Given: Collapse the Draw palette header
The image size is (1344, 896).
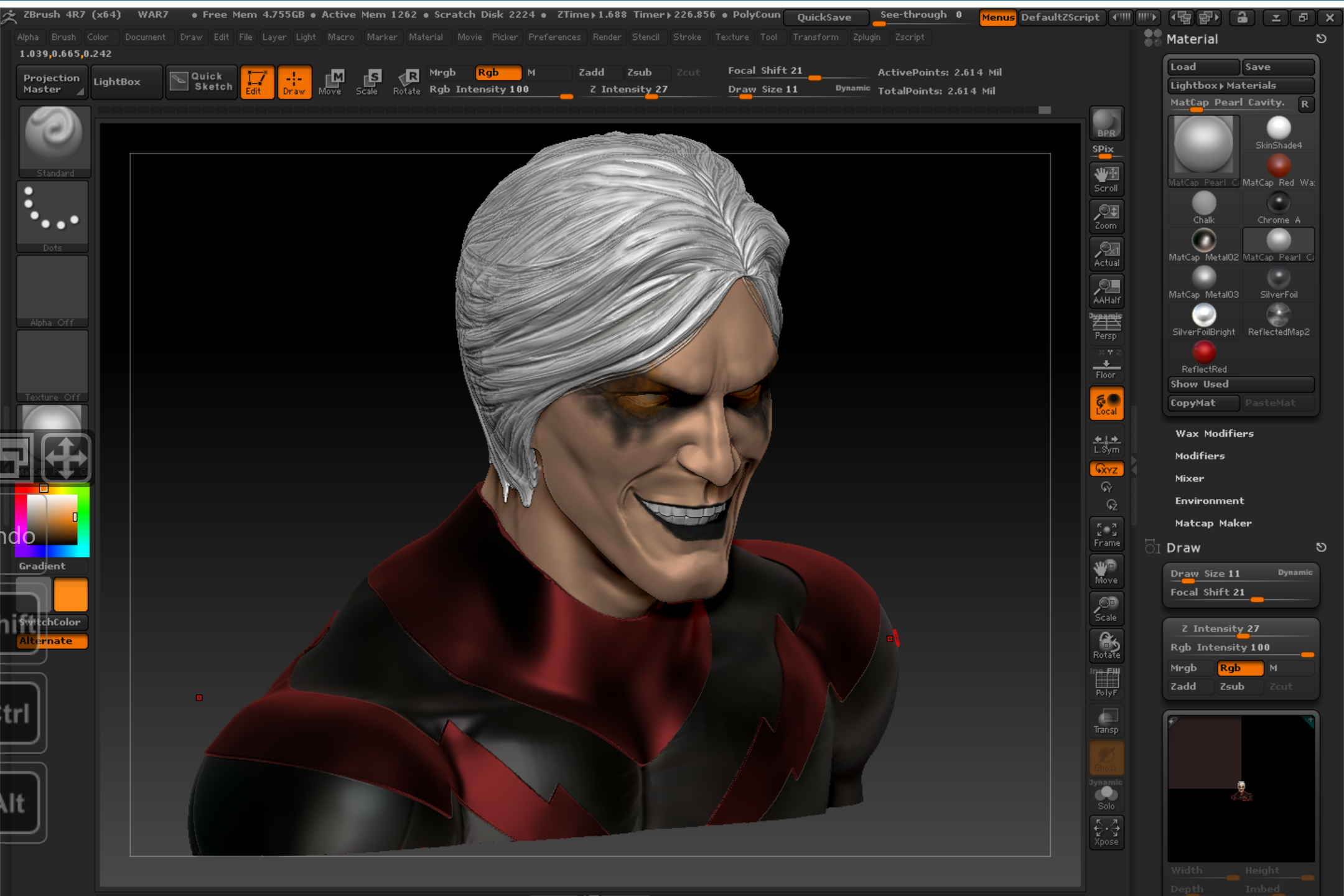Looking at the screenshot, I should pyautogui.click(x=1183, y=548).
